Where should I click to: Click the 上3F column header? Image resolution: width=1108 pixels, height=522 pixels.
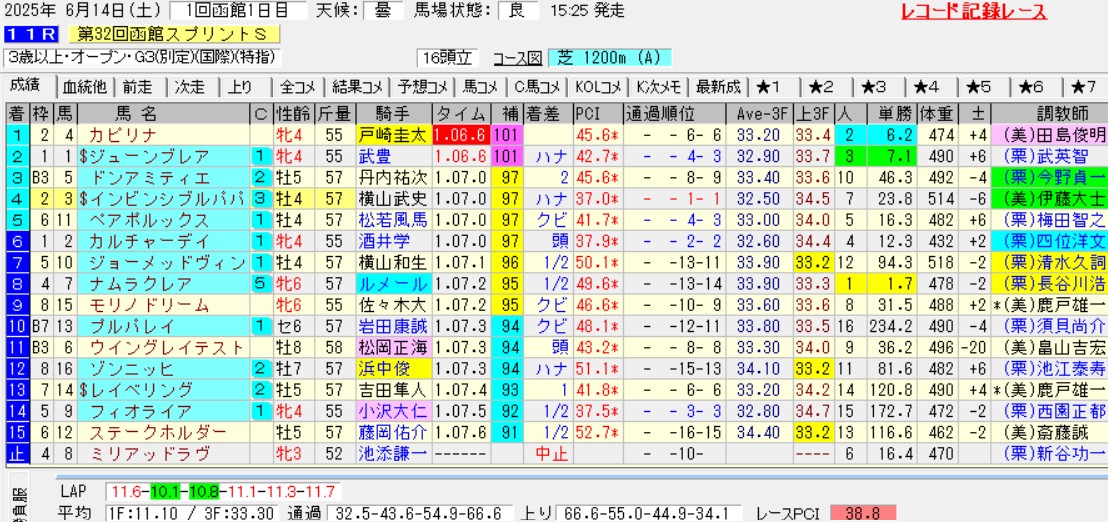(x=812, y=113)
